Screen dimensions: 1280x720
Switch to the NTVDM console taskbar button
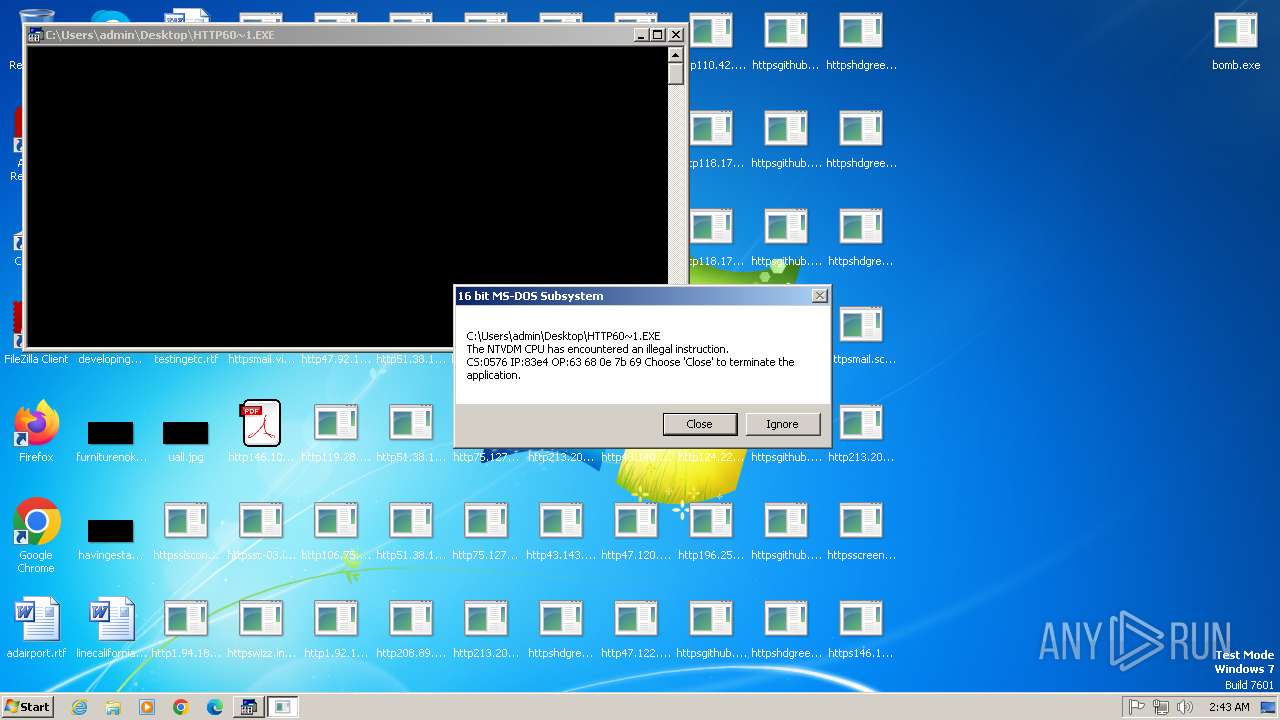point(248,707)
